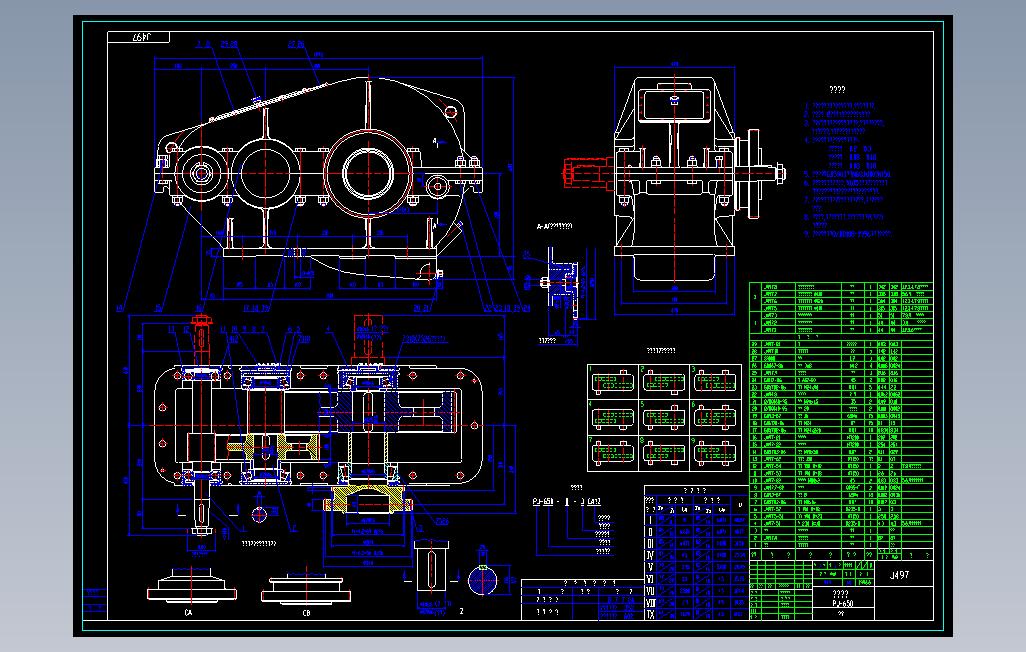The image size is (1026, 652).
Task: Select assembly arrangement diagram number 9
Action: pyautogui.click(x=715, y=453)
